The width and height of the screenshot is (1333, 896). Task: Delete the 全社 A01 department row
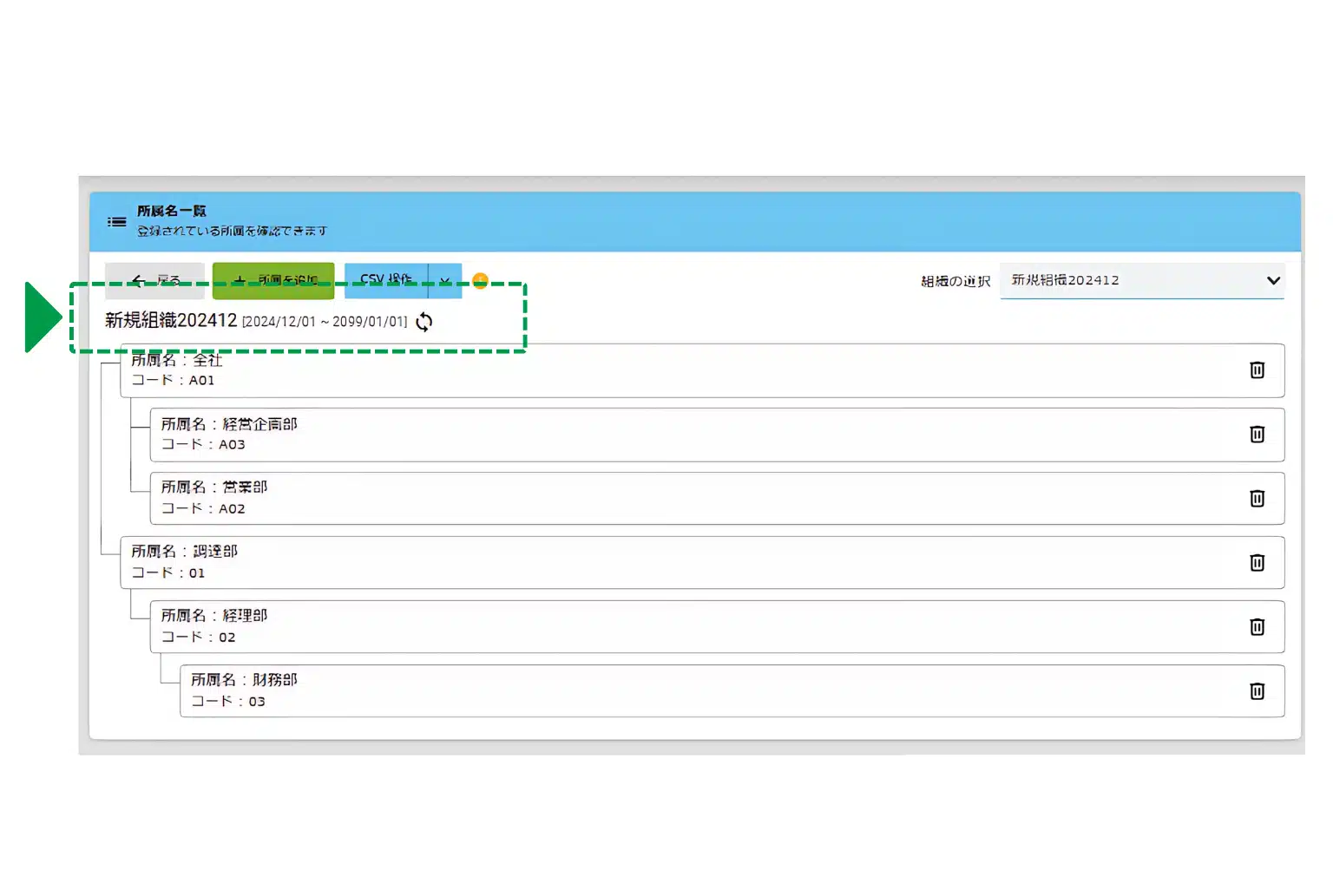[x=1257, y=370]
